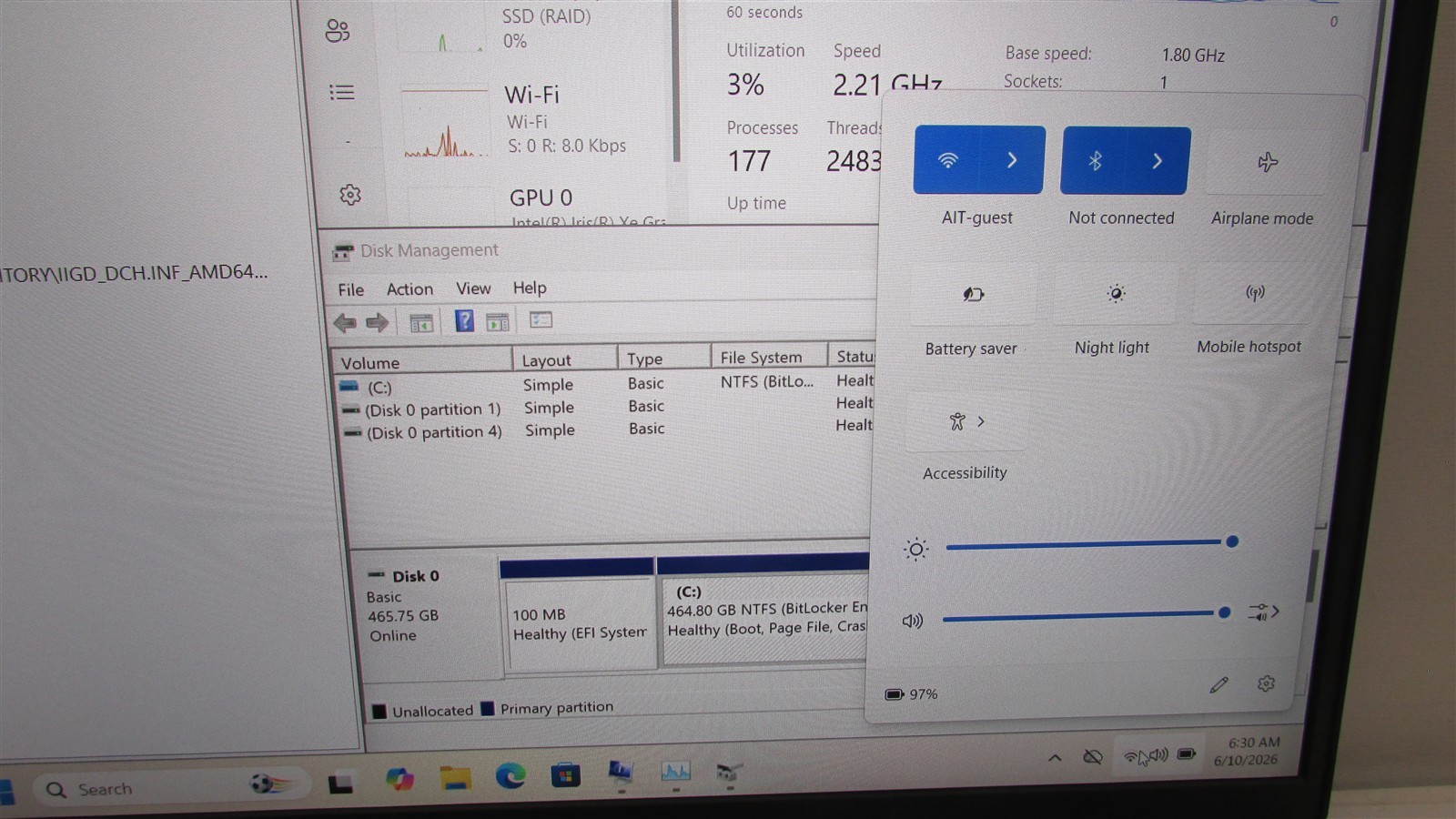Click the Show/Hide Console Tree toolbar icon
The image size is (1456, 819).
pyautogui.click(x=421, y=322)
